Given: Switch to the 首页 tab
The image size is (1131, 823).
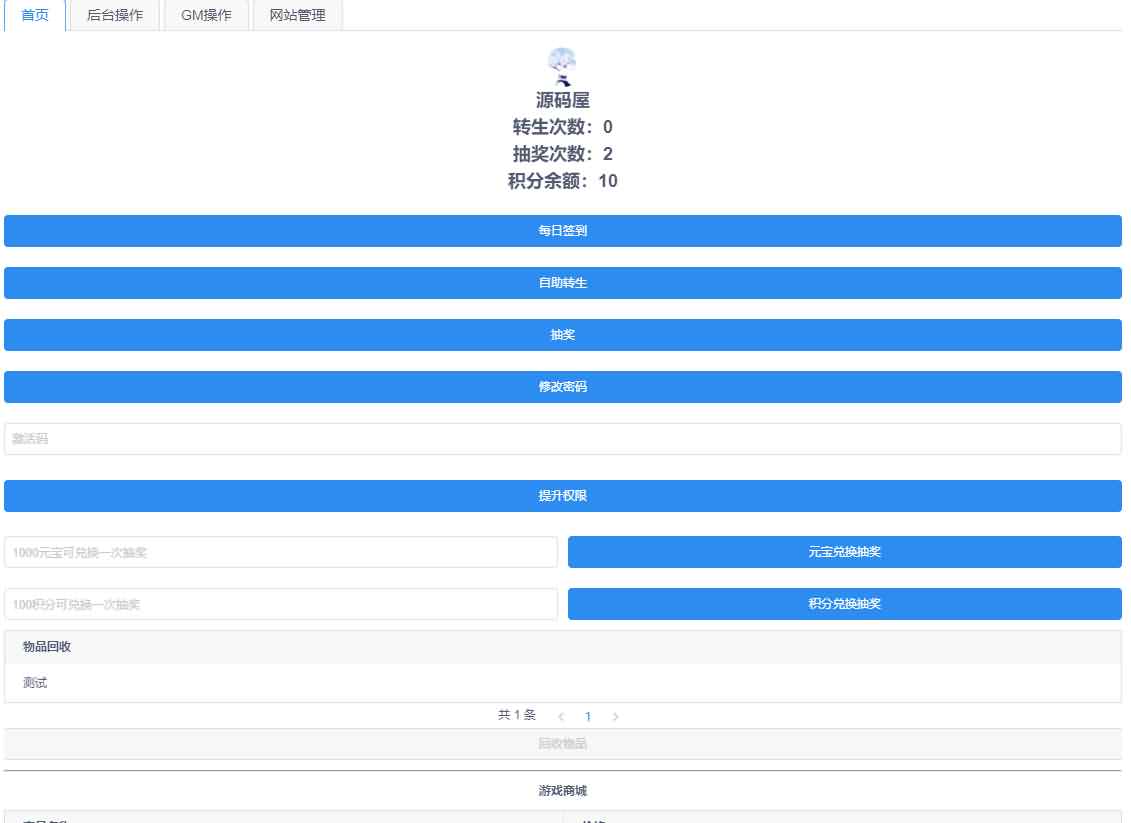Looking at the screenshot, I should (35, 15).
